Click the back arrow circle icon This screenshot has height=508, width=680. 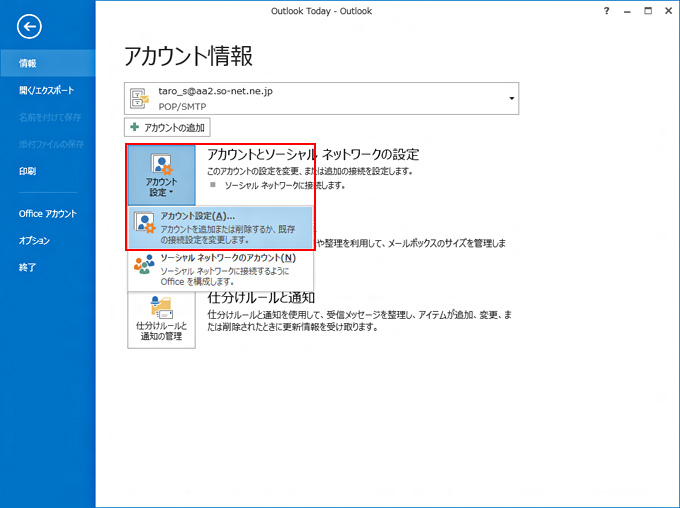[30, 27]
